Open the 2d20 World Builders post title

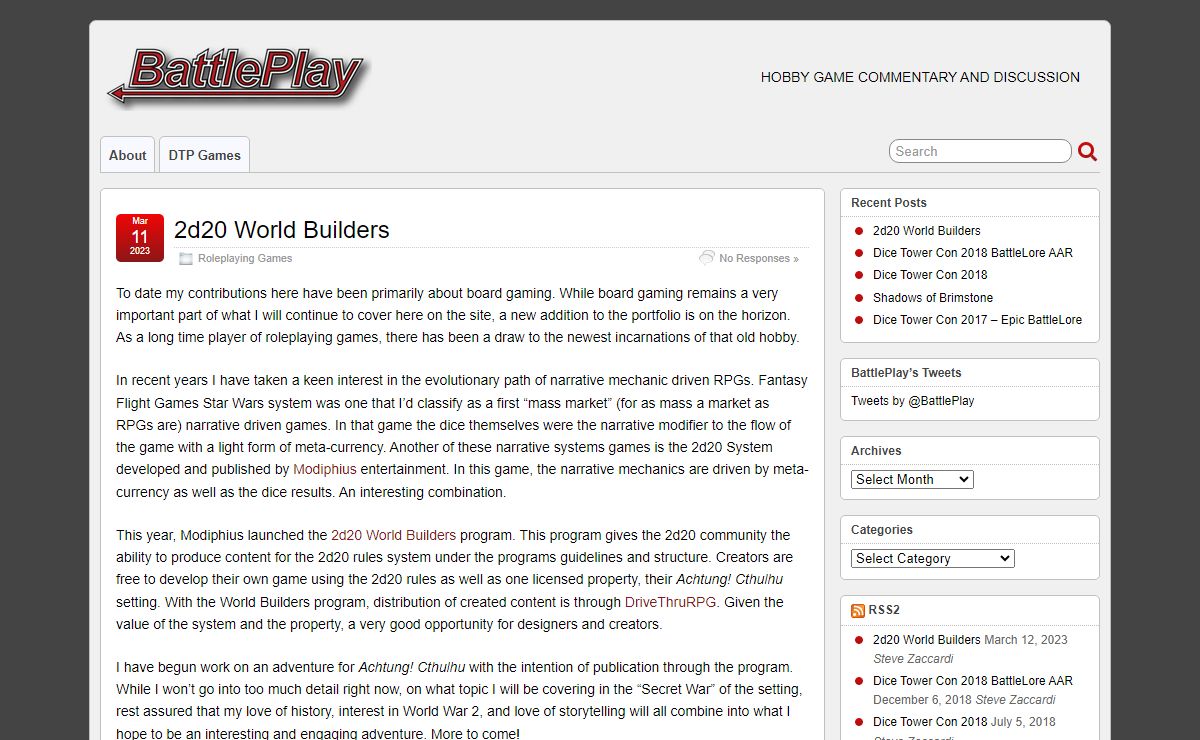click(282, 230)
